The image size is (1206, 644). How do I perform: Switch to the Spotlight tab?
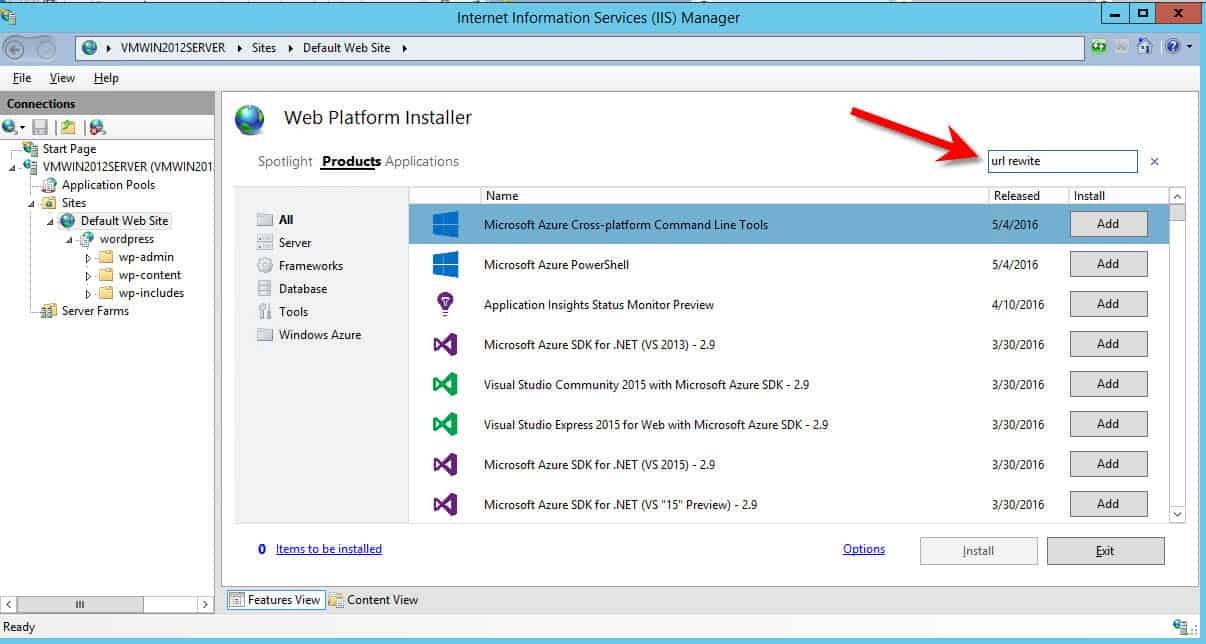tap(285, 162)
